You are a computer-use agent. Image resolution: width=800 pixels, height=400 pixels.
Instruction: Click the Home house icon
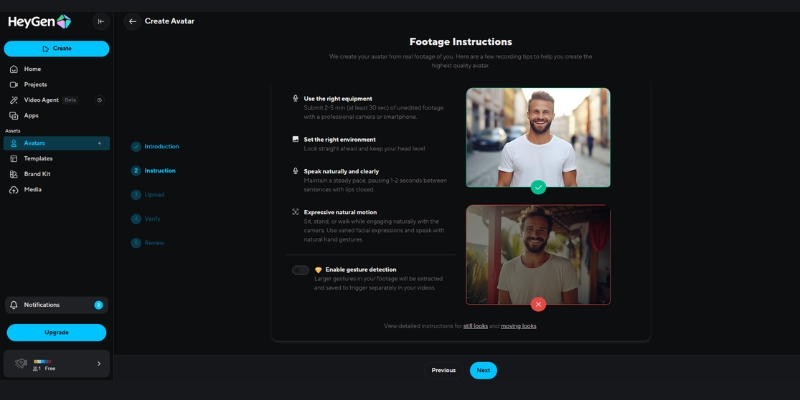14,69
